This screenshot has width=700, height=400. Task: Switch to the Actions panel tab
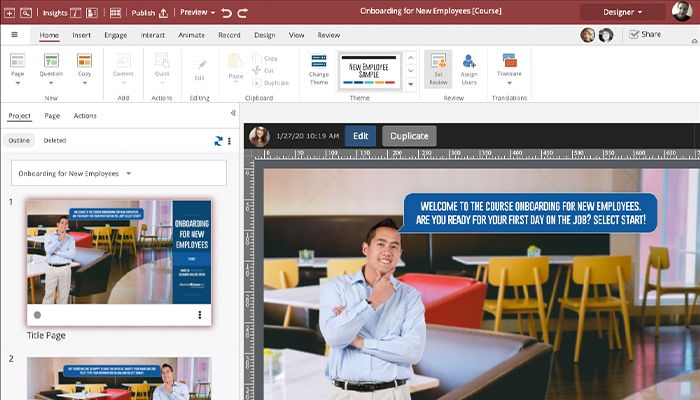(x=85, y=116)
